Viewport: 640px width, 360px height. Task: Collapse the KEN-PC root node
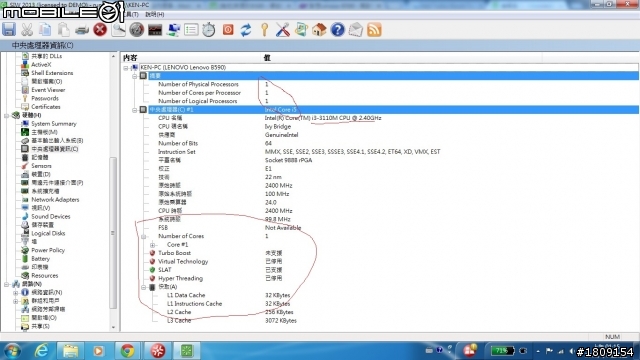click(x=126, y=68)
